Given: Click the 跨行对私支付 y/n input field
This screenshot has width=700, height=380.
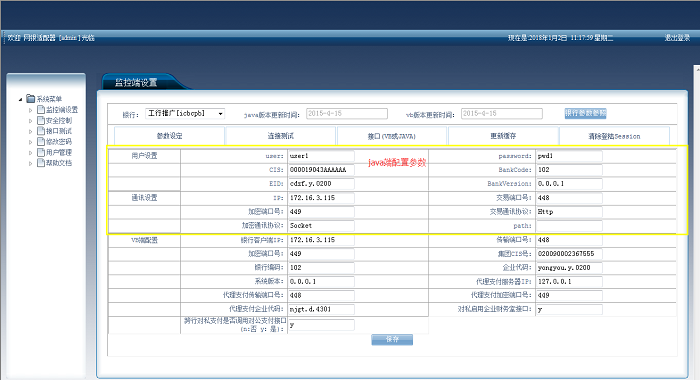Looking at the screenshot, I should (x=321, y=325).
